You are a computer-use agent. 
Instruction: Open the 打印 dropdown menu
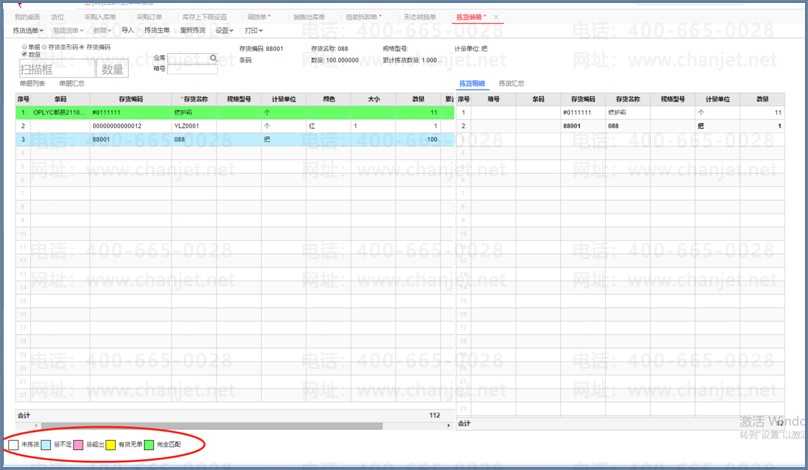[254, 30]
